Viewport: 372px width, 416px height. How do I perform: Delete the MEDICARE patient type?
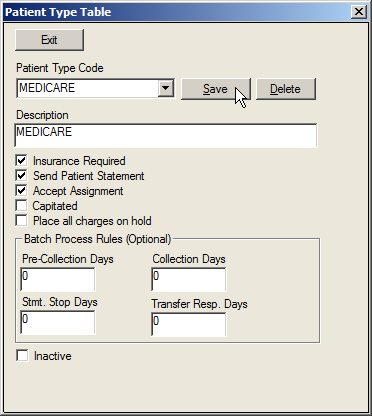(286, 89)
